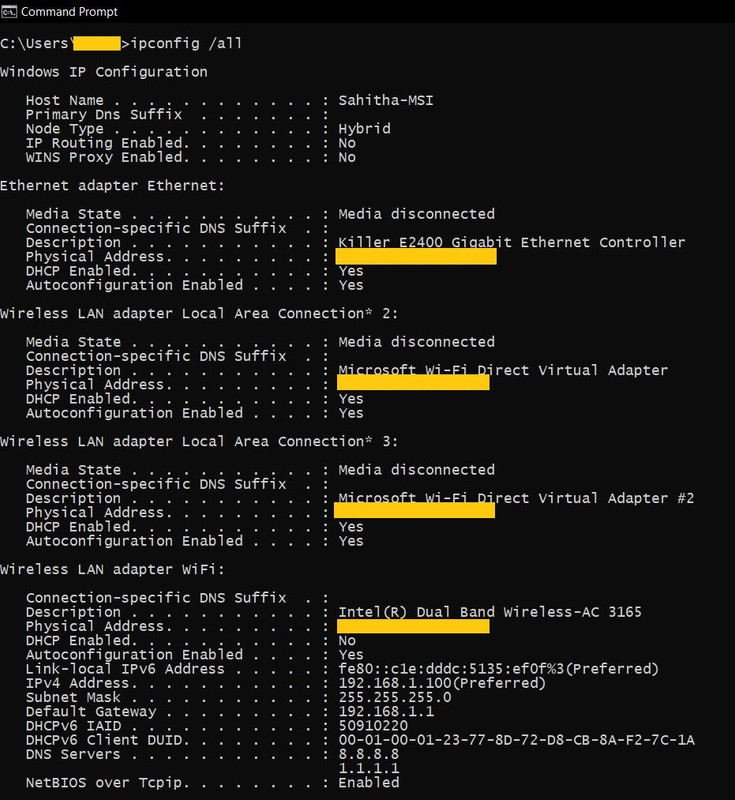735x800 pixels.
Task: Click the DHCPv6 Client DUID value
Action: 516,740
